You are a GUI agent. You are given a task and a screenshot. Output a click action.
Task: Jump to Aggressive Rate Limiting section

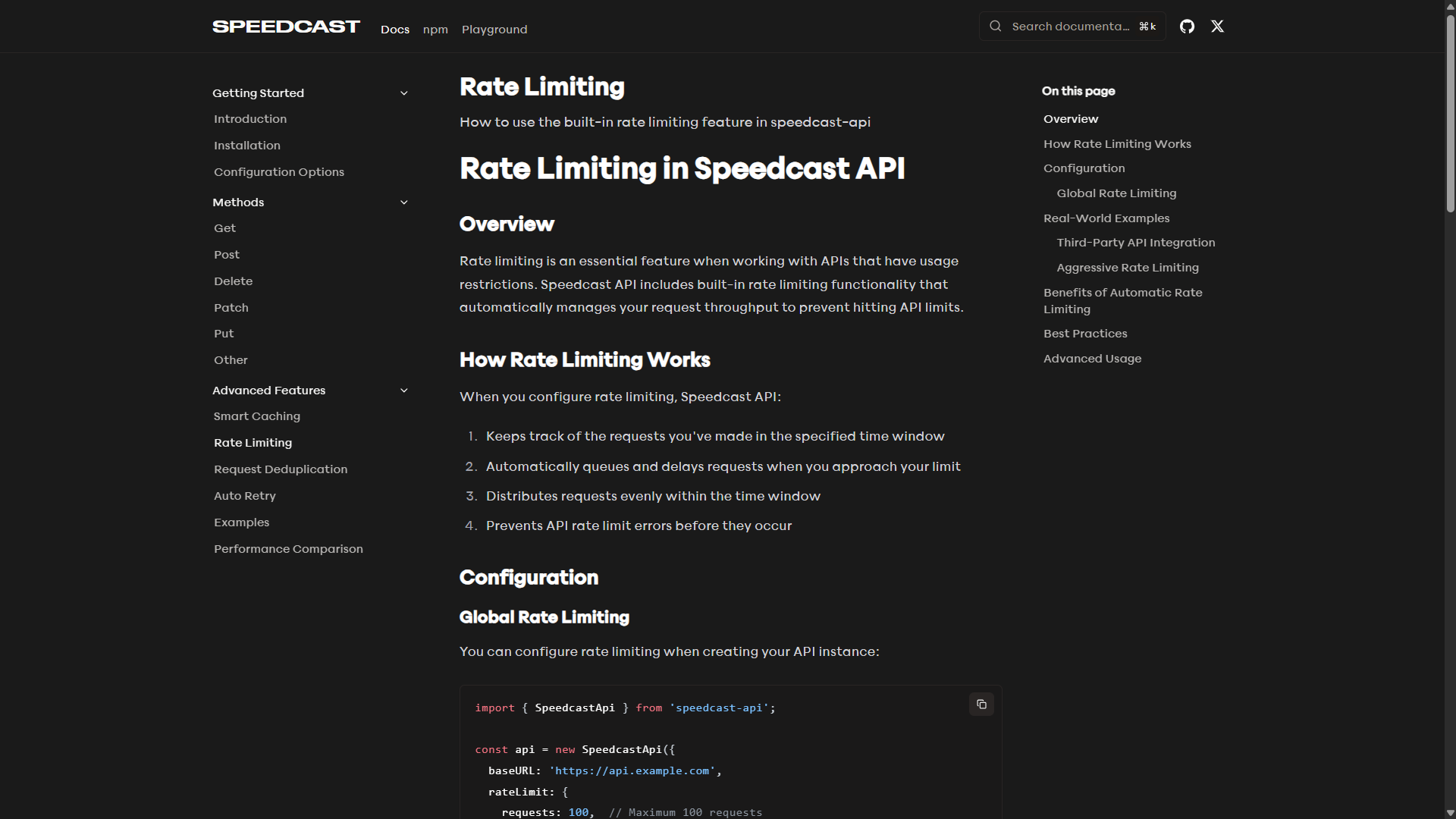1127,268
